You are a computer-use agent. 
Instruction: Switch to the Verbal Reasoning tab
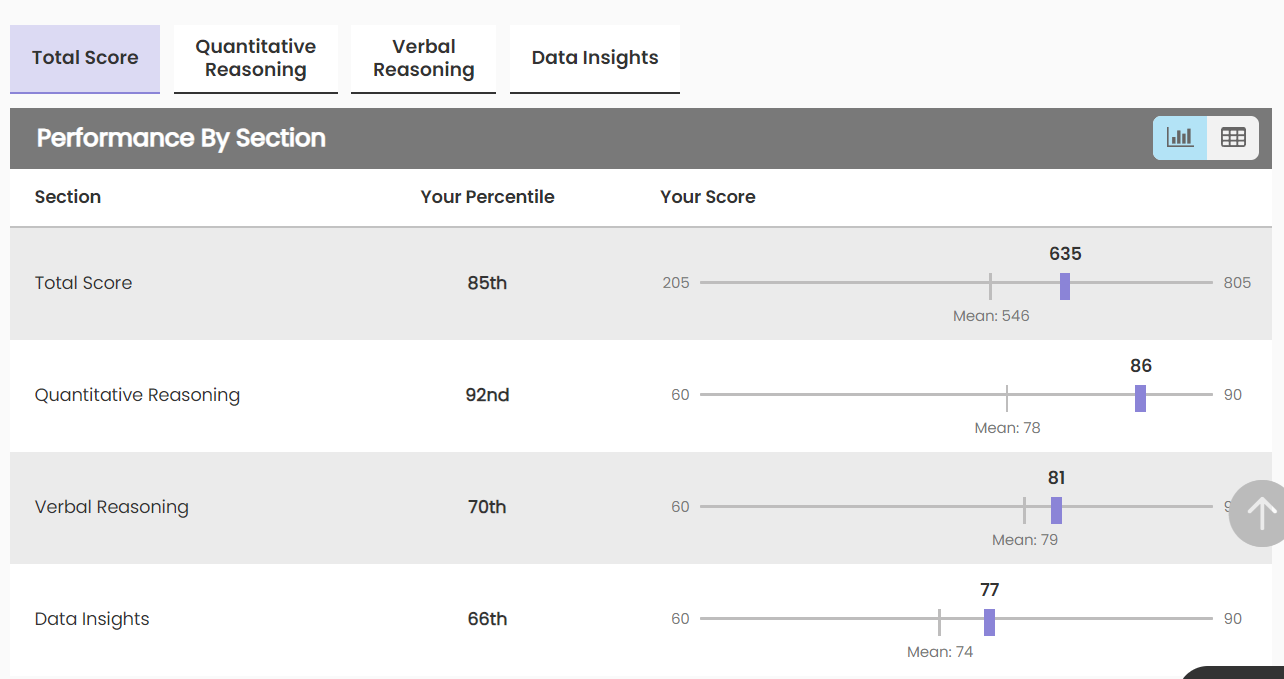[424, 58]
